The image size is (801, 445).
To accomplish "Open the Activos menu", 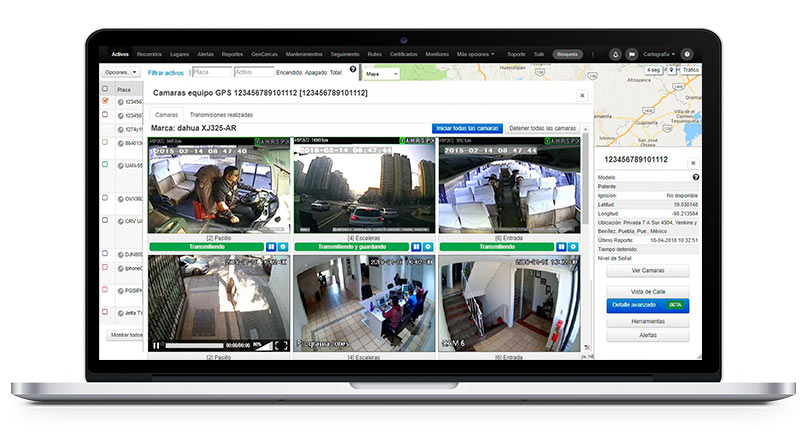I will click(120, 54).
